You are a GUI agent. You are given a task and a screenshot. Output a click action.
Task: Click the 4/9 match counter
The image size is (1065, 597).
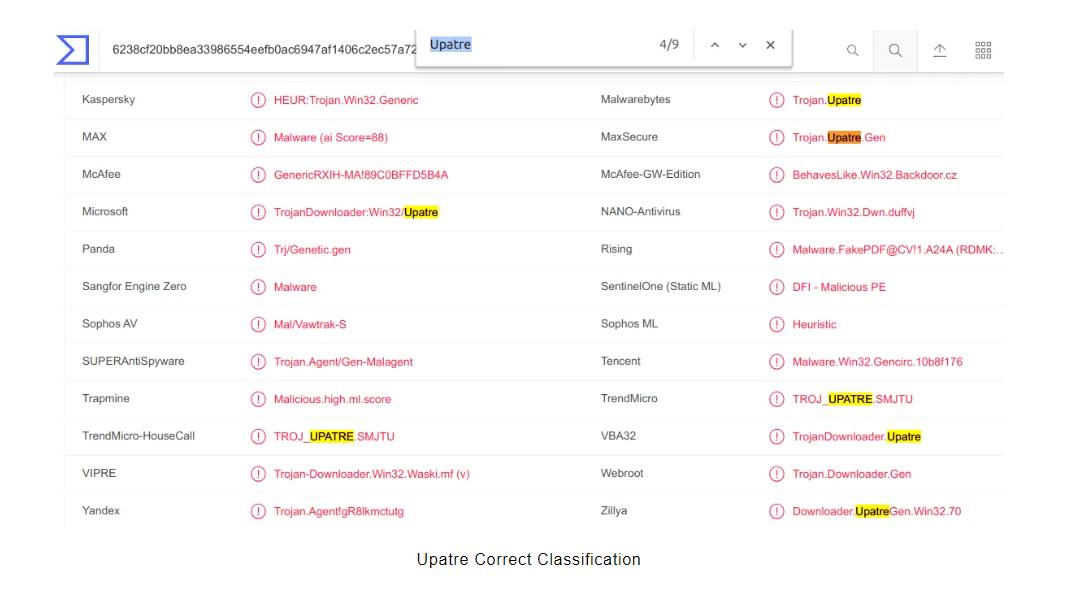point(669,44)
